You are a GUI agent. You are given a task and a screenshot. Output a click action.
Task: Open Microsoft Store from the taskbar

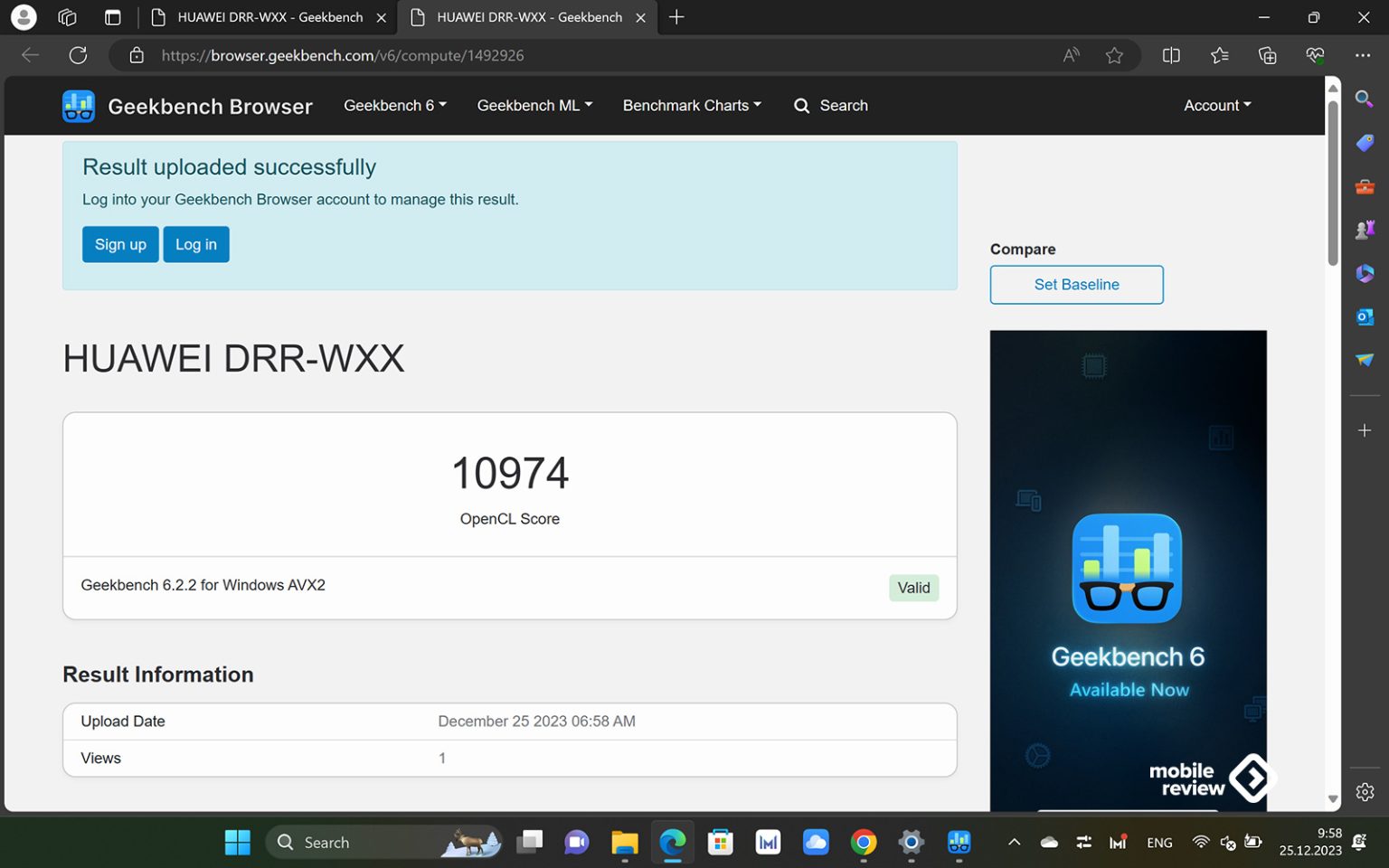click(x=721, y=843)
